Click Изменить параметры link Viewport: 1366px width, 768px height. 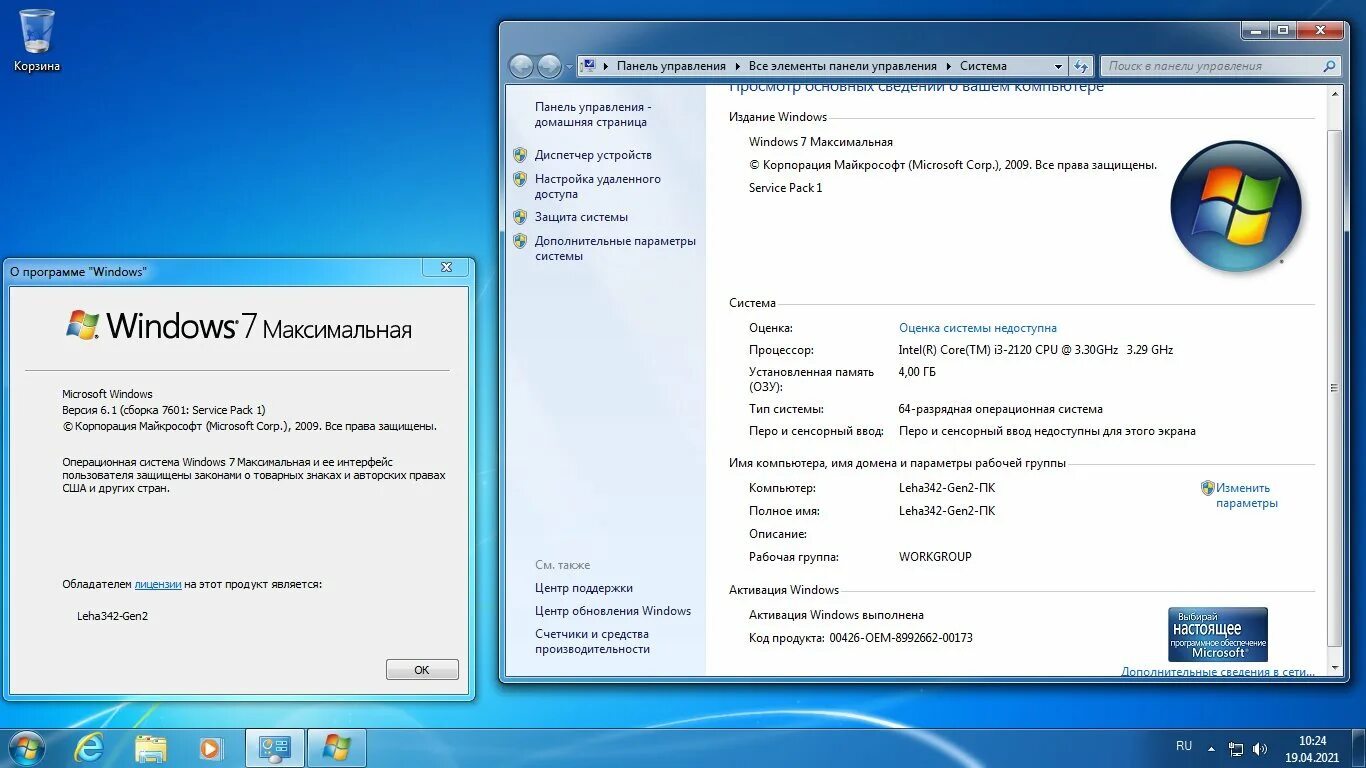point(1246,496)
